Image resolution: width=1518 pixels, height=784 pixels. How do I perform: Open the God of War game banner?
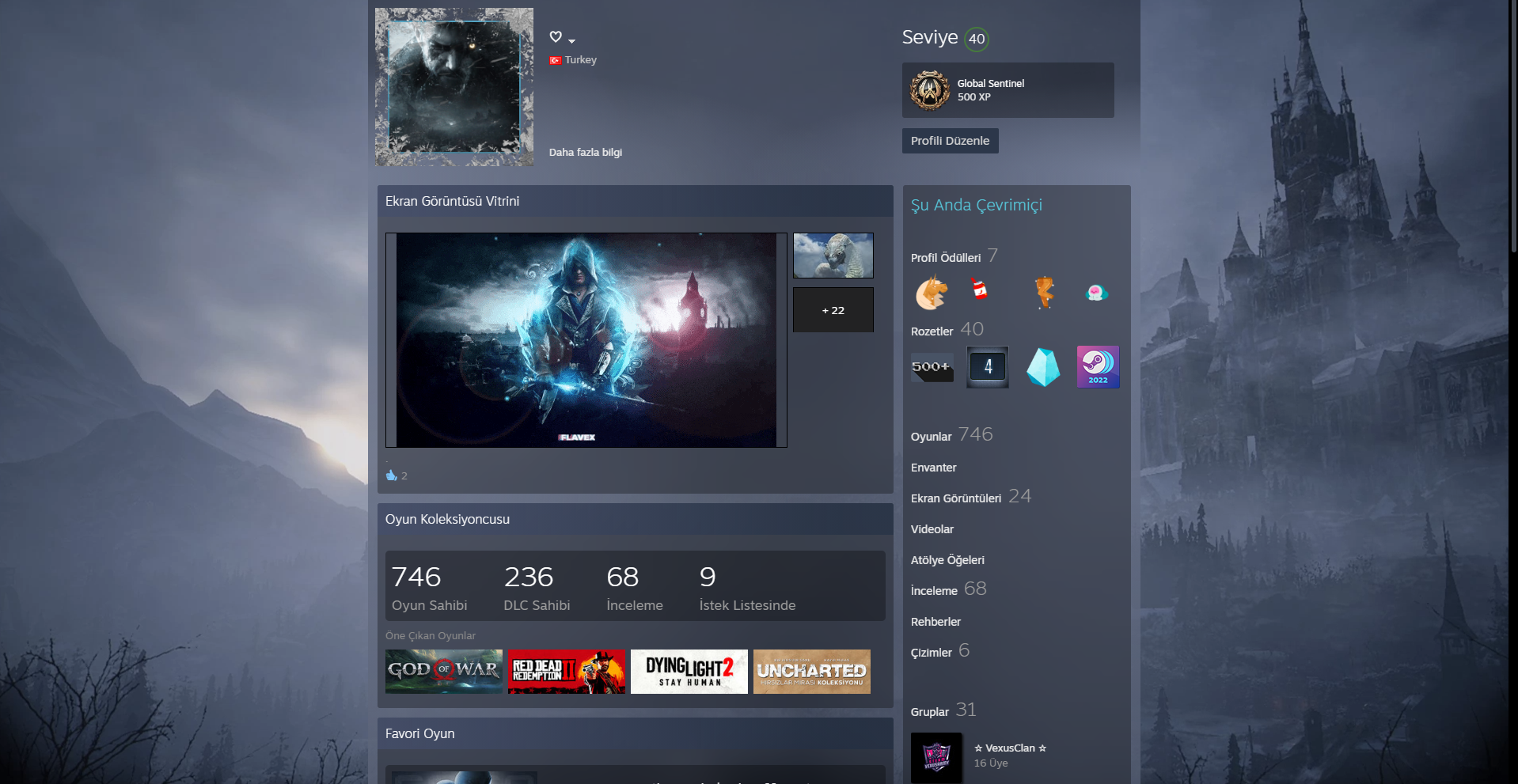point(444,672)
